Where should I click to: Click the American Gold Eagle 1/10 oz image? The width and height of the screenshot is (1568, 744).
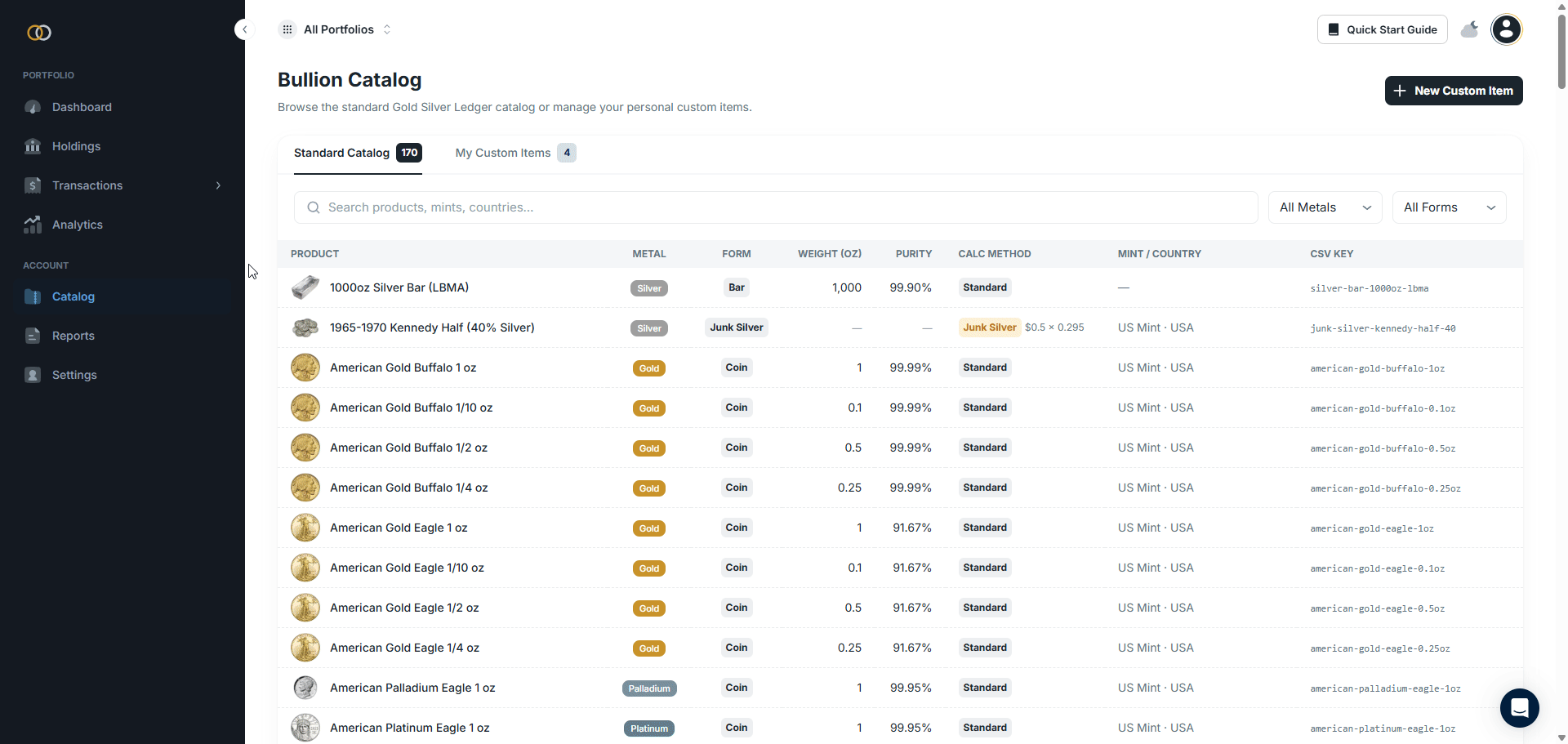(x=305, y=568)
